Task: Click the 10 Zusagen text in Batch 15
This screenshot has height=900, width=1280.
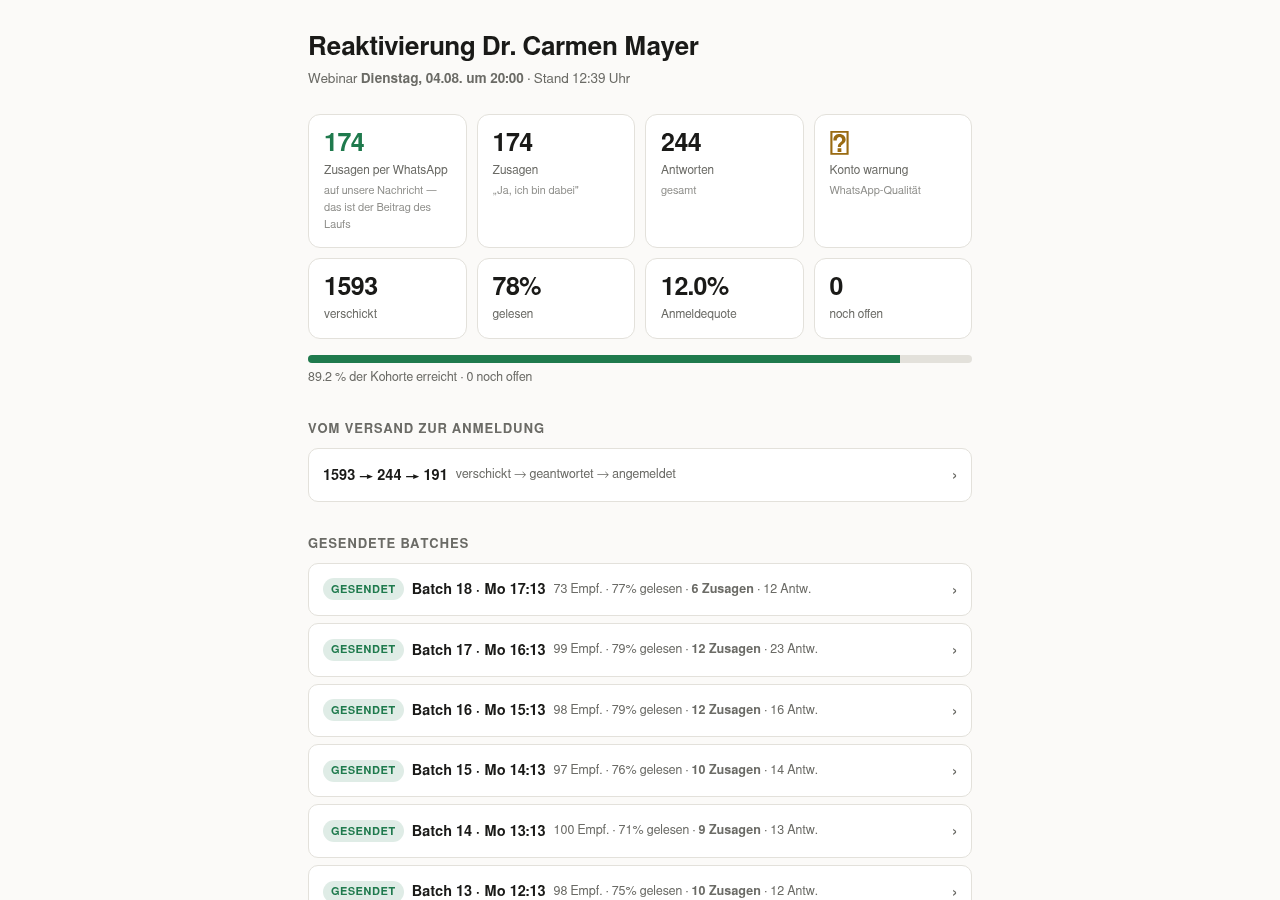Action: 726,770
